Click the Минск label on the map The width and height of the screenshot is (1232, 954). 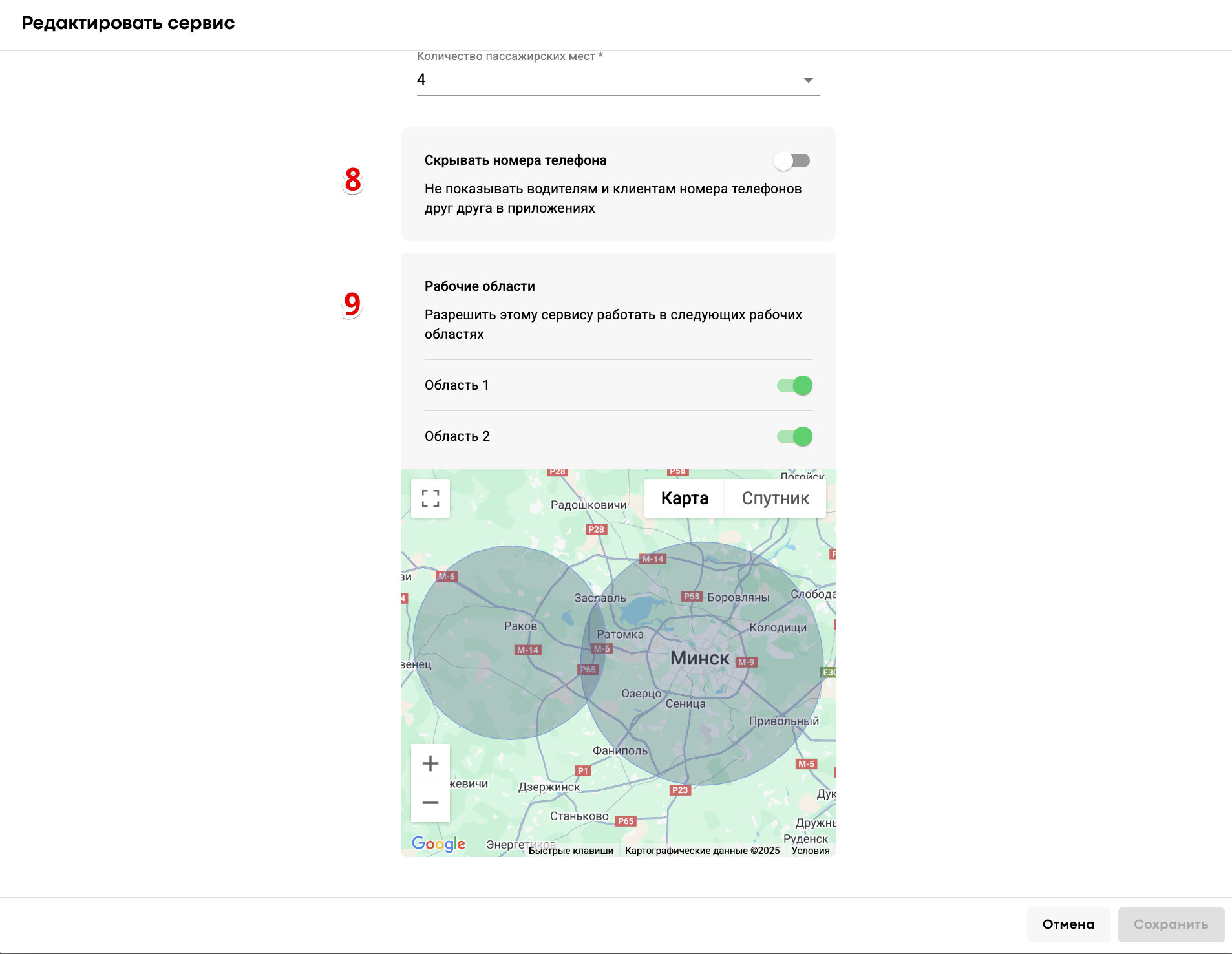click(x=700, y=658)
